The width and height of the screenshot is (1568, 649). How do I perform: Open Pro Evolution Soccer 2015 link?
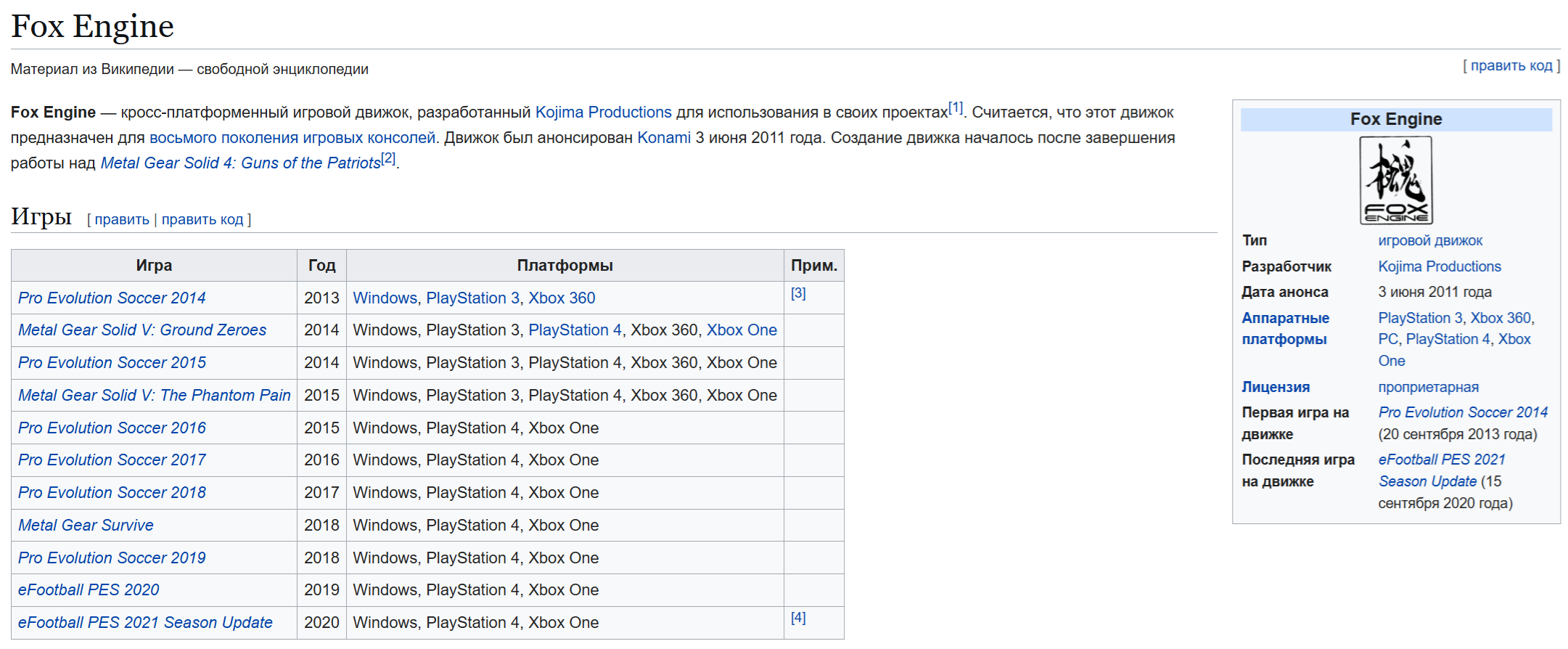point(112,363)
